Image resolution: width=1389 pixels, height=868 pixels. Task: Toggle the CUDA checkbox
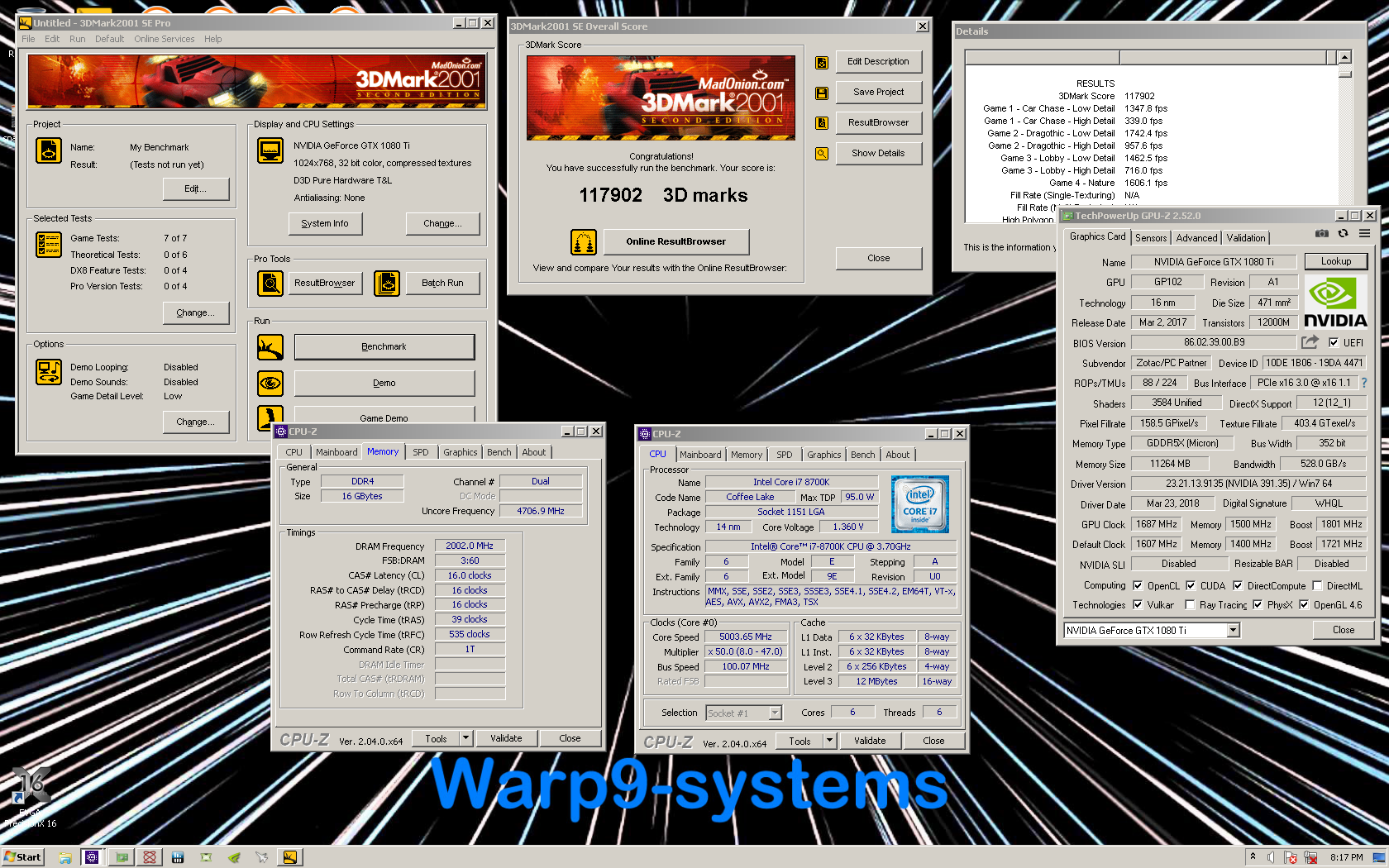click(1191, 585)
